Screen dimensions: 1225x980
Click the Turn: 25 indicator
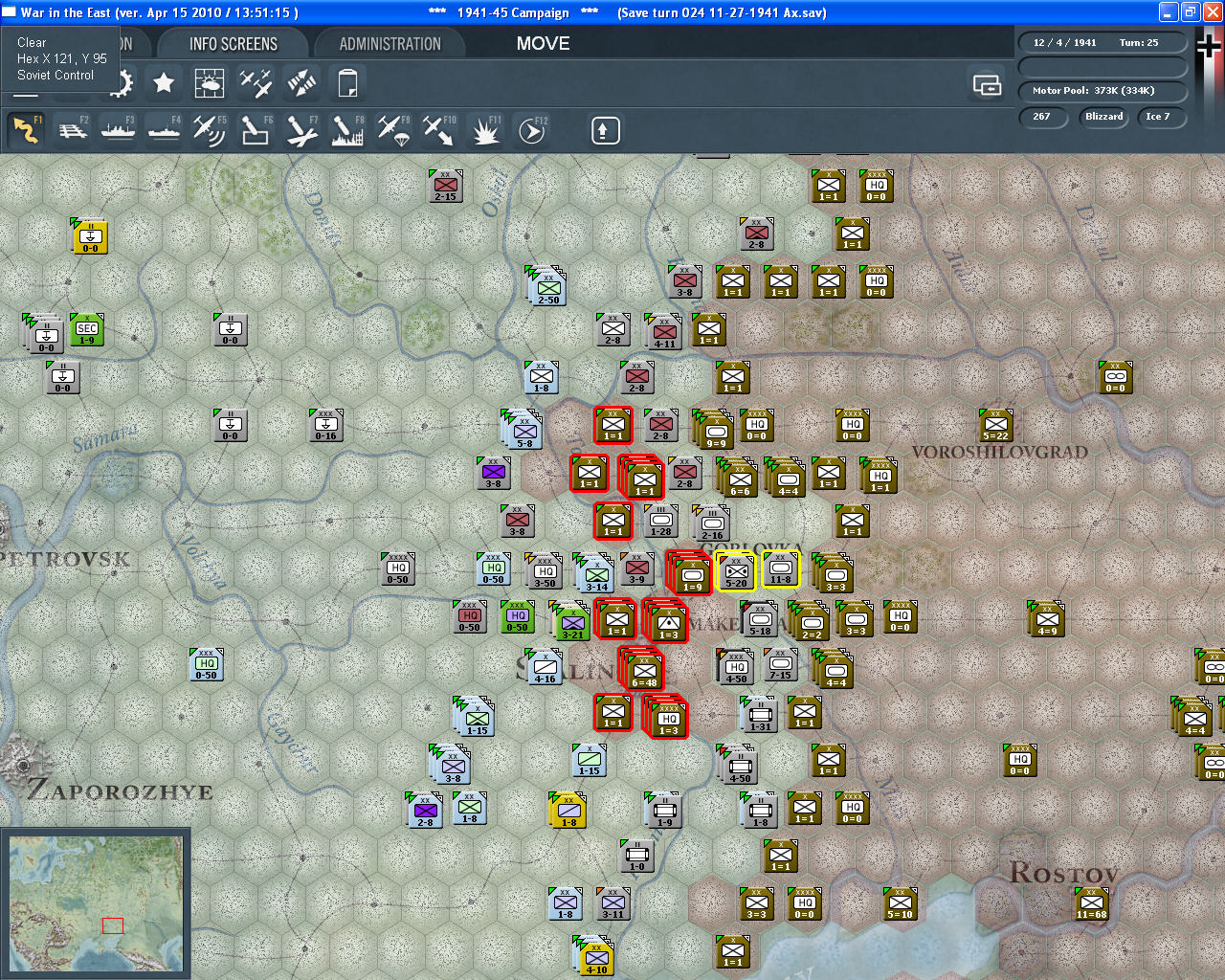coord(1139,43)
